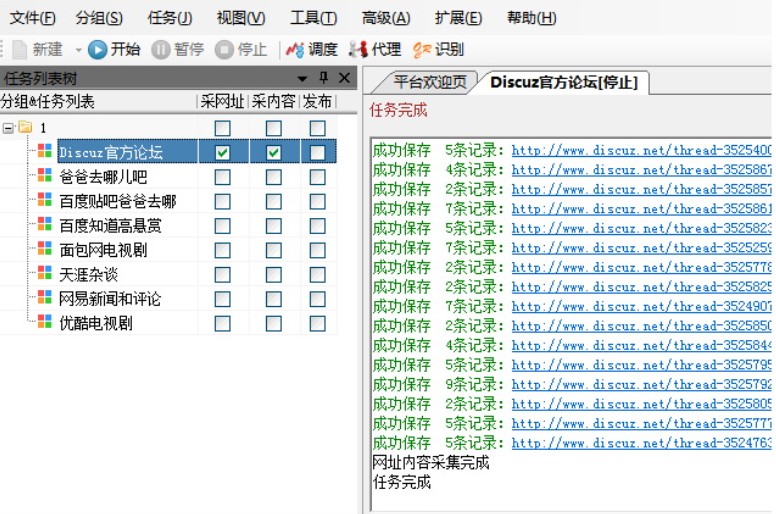
Task: Open the thread-3525792 log link
Action: 641,384
